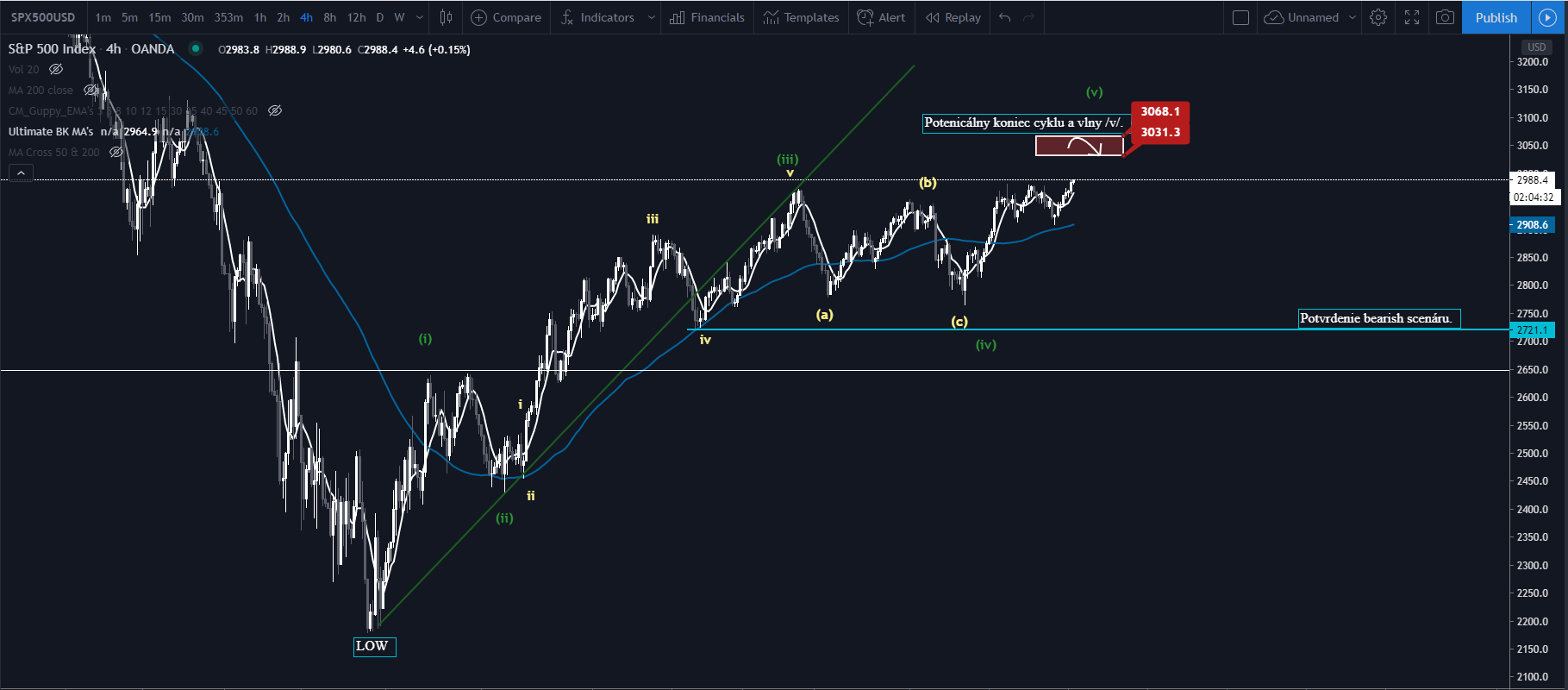Click the Compare symbol button
The image size is (1568, 690).
(x=506, y=17)
